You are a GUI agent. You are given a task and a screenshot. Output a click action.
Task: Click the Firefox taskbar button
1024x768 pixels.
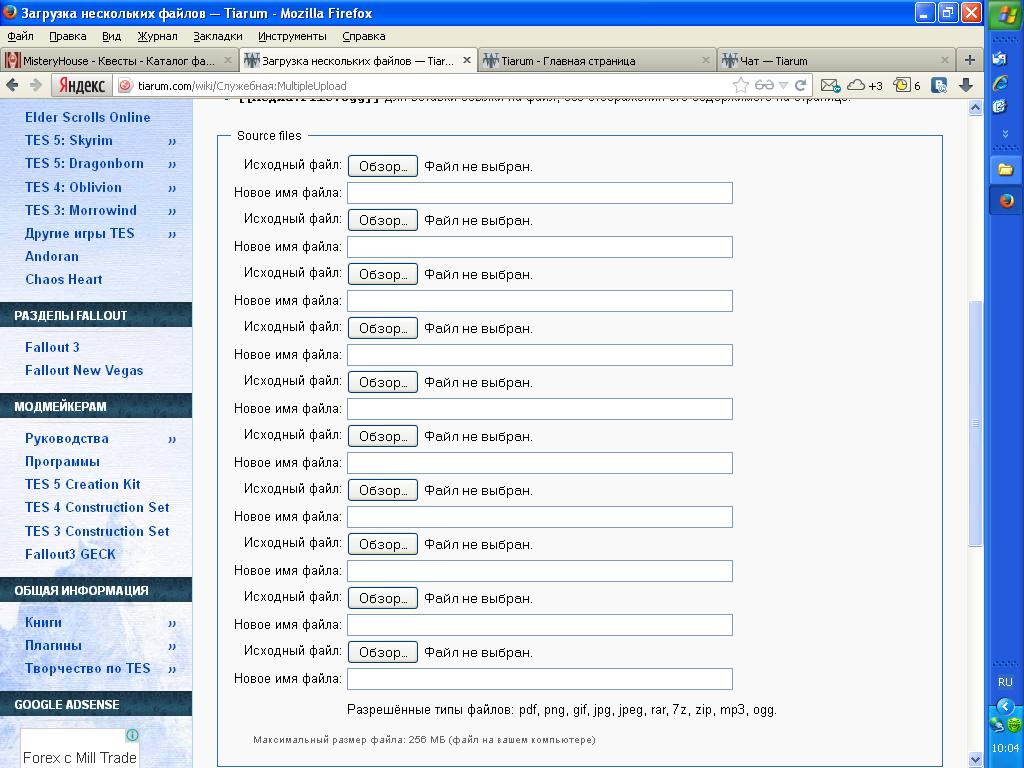pyautogui.click(x=1006, y=200)
